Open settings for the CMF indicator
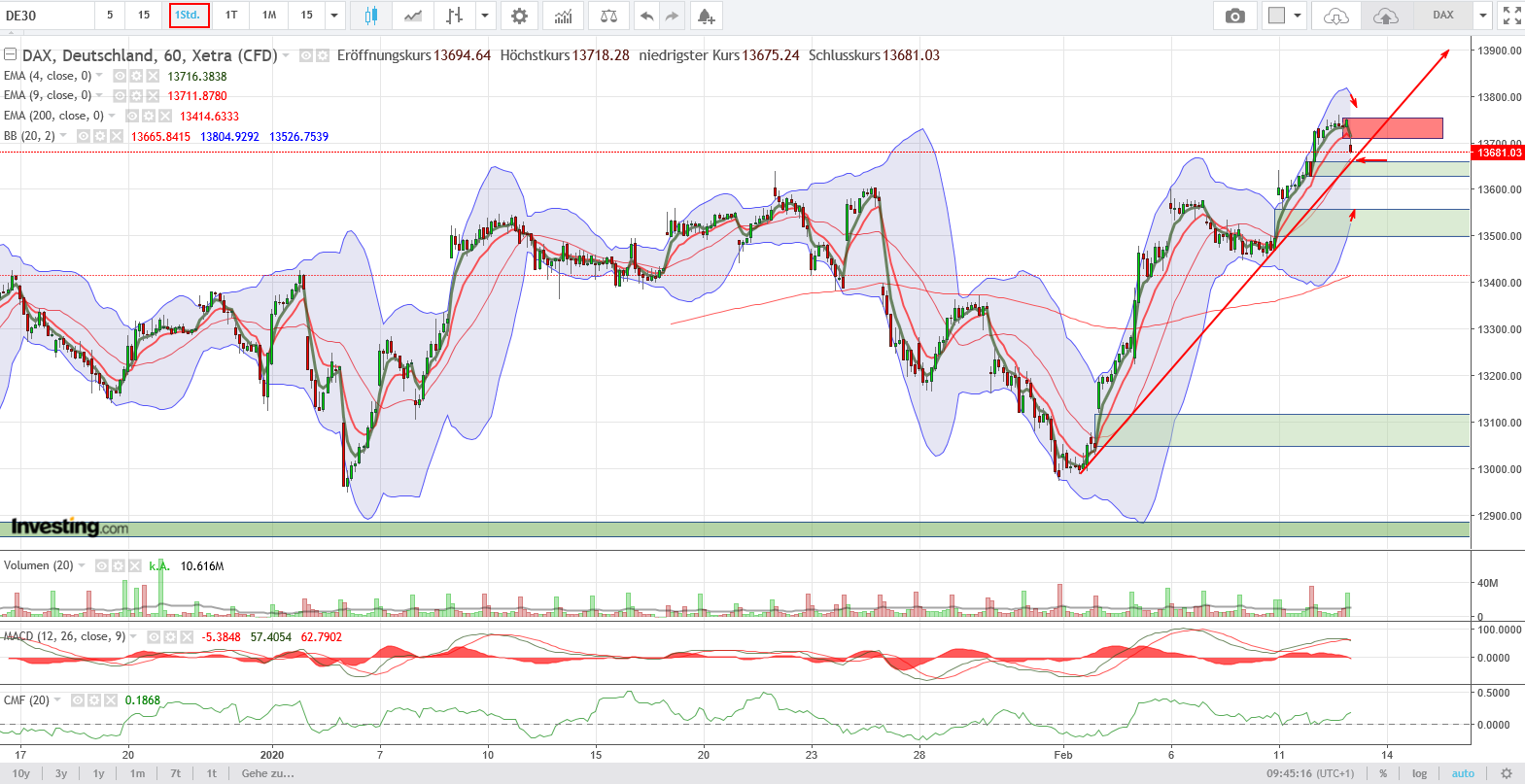1525x784 pixels. tap(94, 700)
